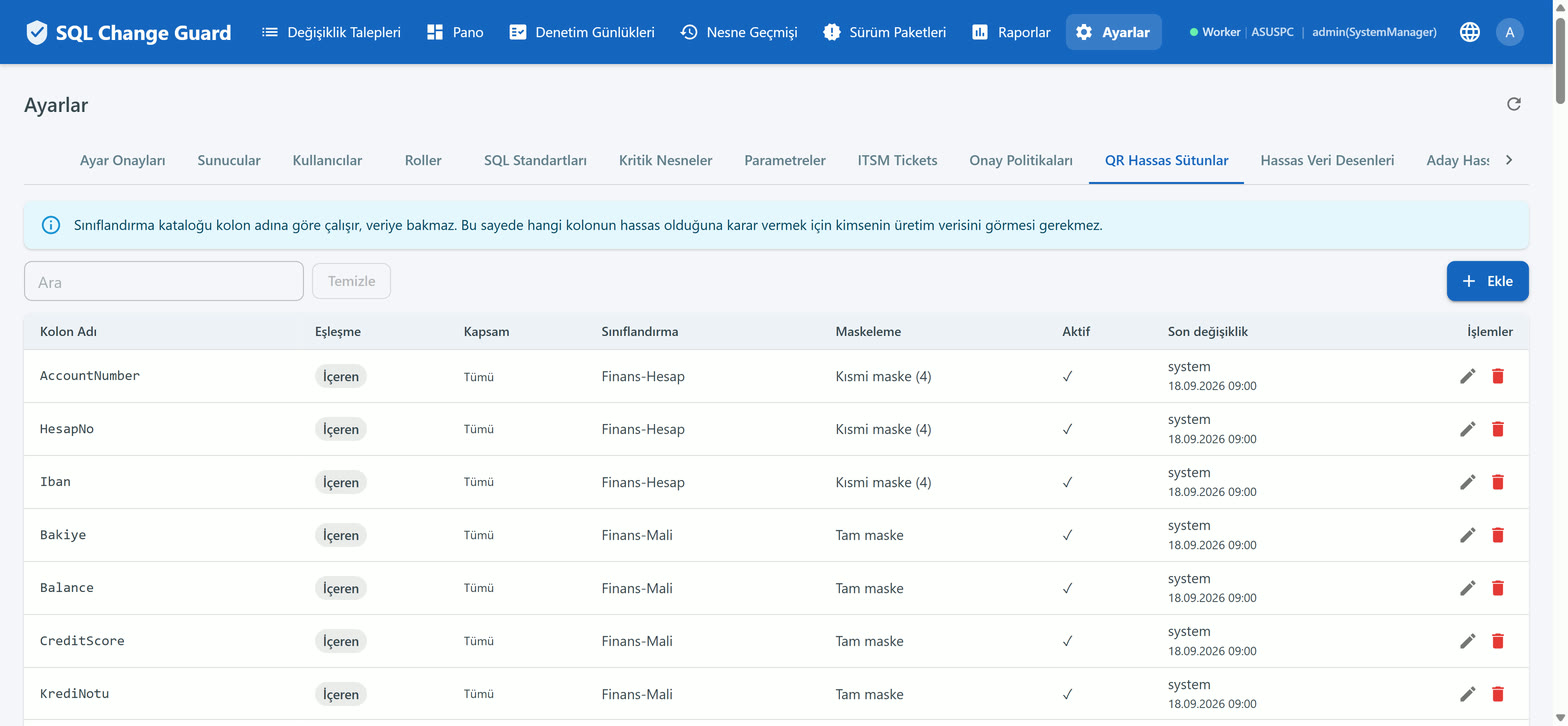The width and height of the screenshot is (1568, 726).
Task: Click the Ekle add button
Action: point(1487,281)
